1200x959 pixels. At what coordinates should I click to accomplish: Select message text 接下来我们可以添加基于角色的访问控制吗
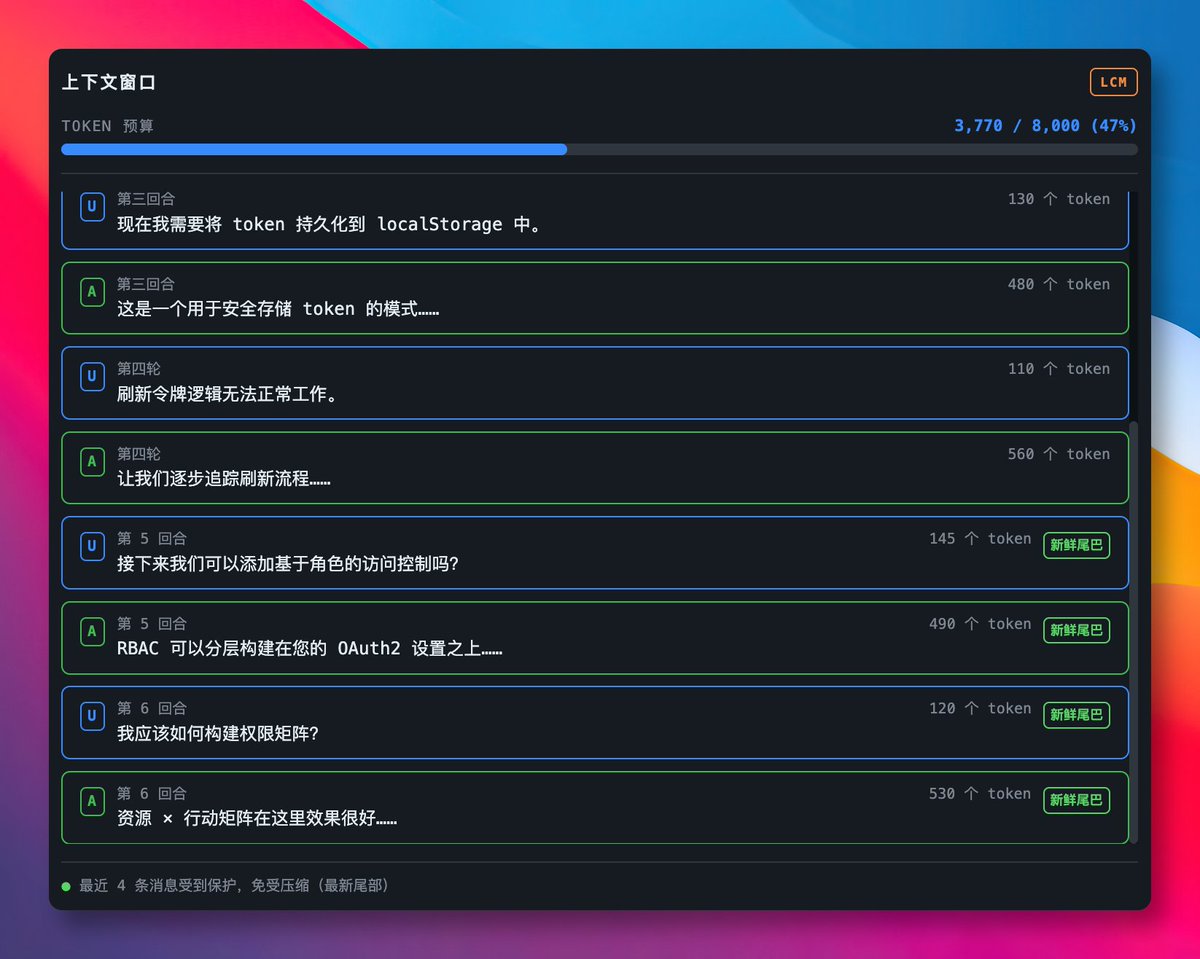[288, 564]
